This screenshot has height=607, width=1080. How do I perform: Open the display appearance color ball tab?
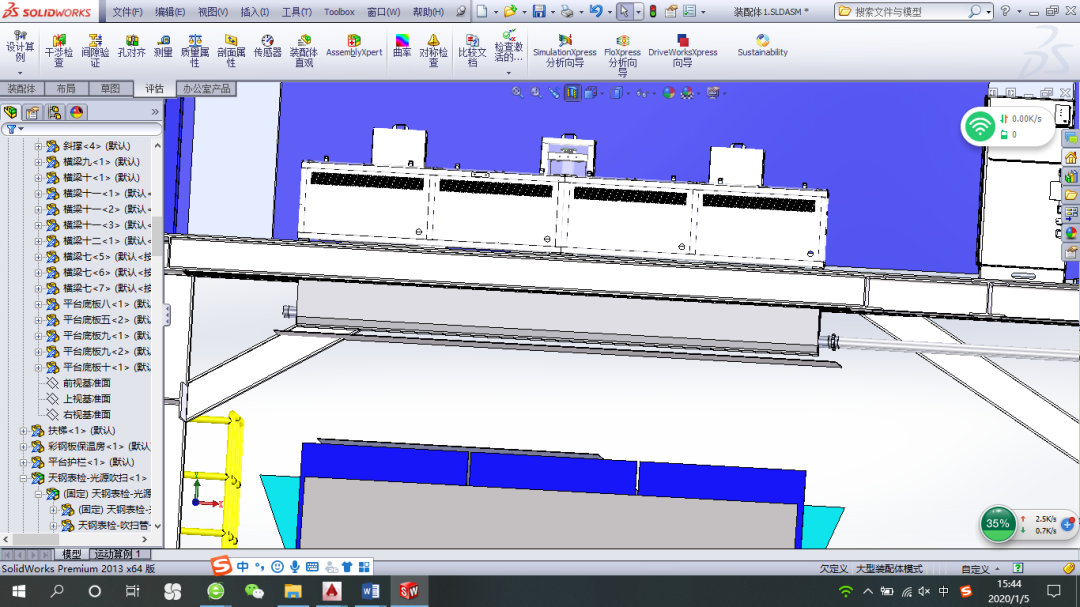point(77,112)
